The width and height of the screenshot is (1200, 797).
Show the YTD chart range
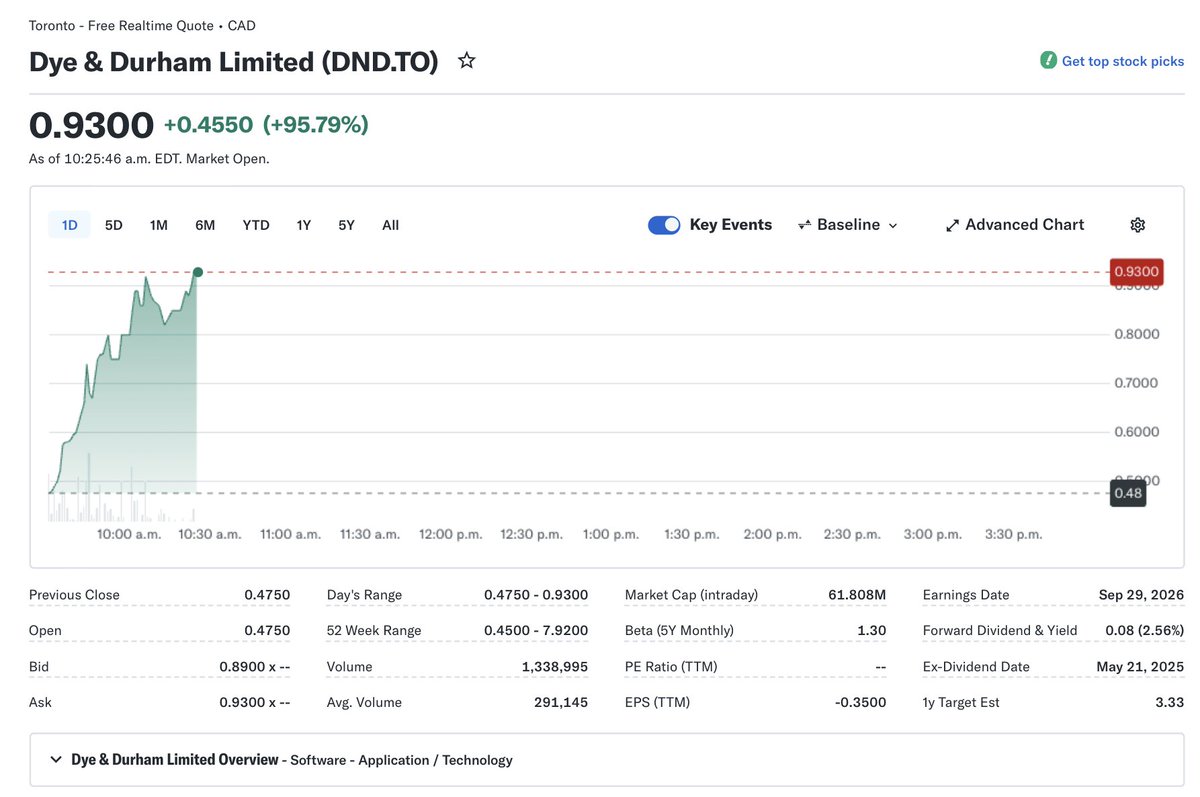coord(256,225)
